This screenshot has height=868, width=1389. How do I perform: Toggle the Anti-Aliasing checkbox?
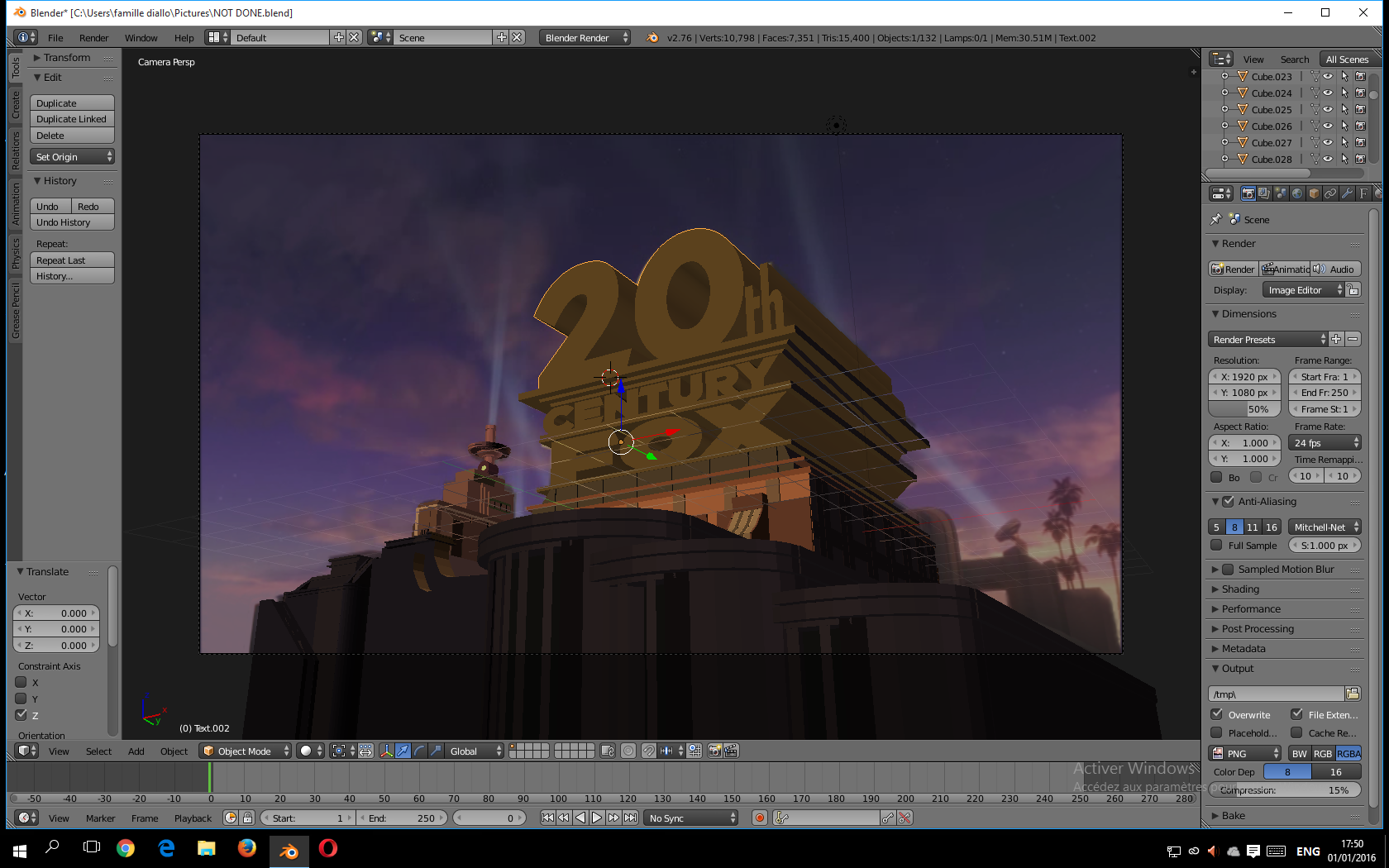pyautogui.click(x=1229, y=501)
